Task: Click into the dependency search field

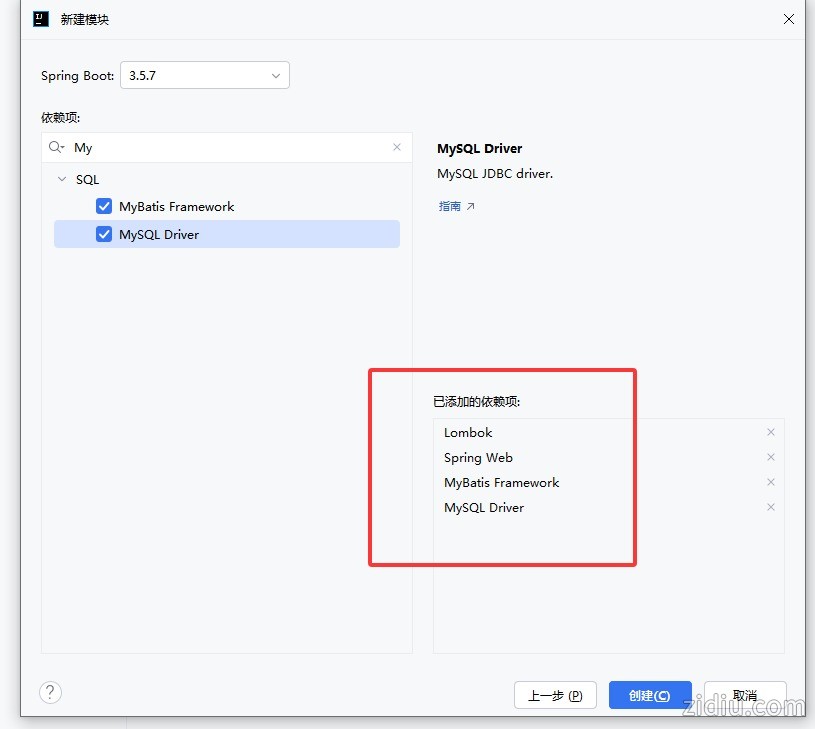Action: 230,147
